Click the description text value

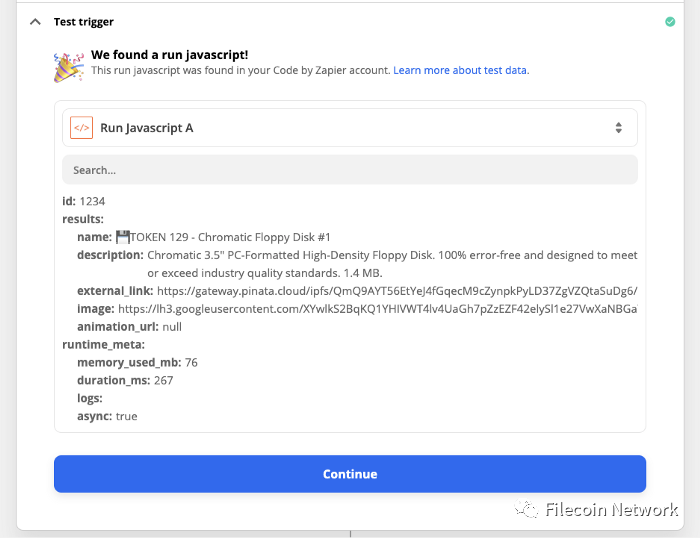[392, 264]
